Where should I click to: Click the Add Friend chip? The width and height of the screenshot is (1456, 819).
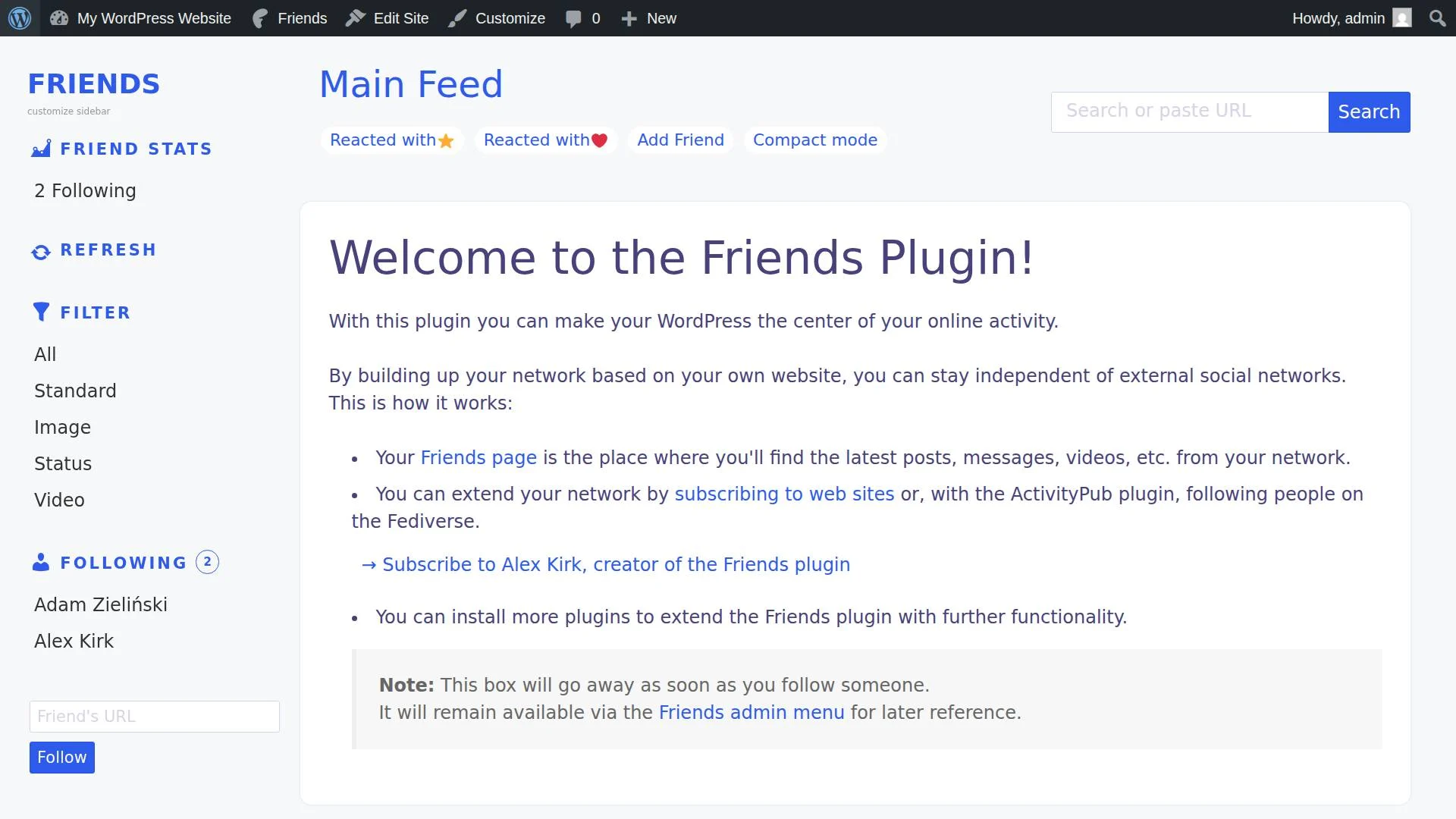coord(680,140)
